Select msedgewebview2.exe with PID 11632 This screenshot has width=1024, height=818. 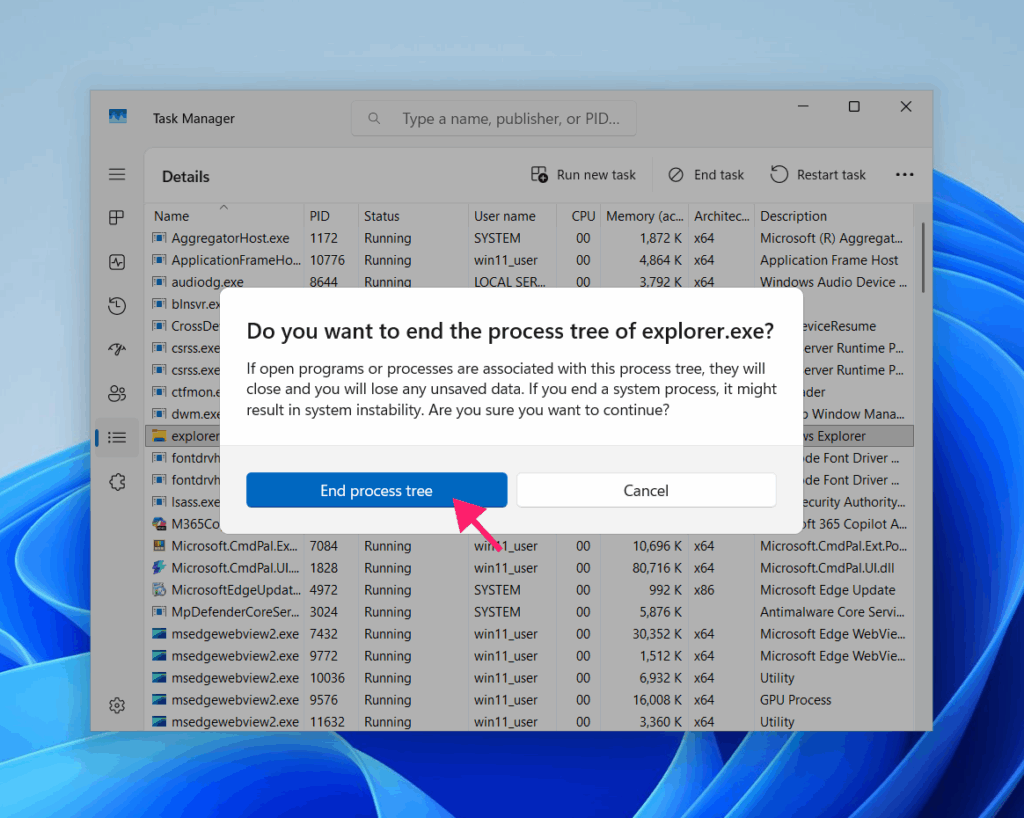(x=530, y=721)
